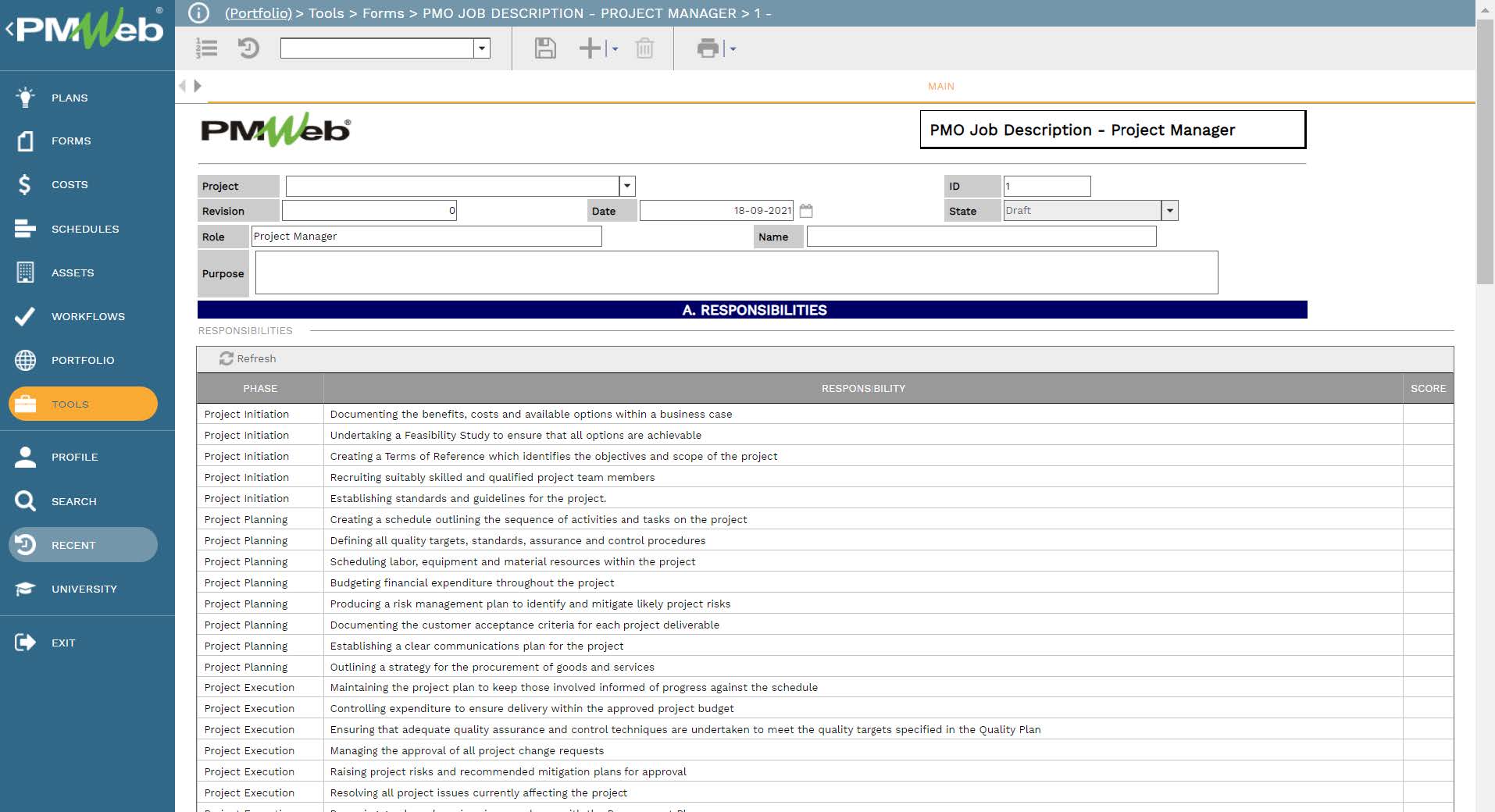Click into the Revision number field
This screenshot has height=812, width=1495.
(369, 211)
